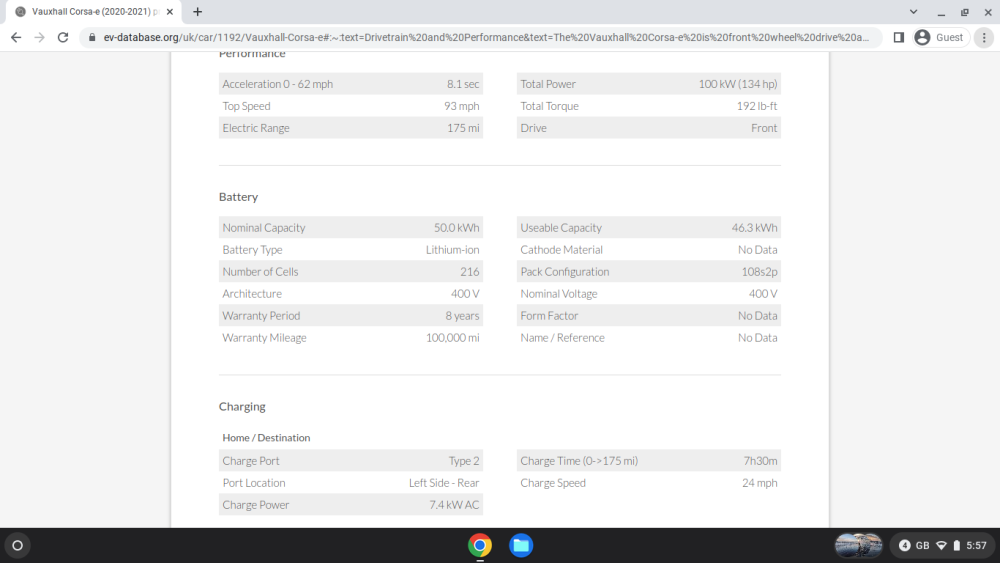The image size is (1000, 563).
Task: Select the '7h30m' charge time value
Action: [760, 461]
